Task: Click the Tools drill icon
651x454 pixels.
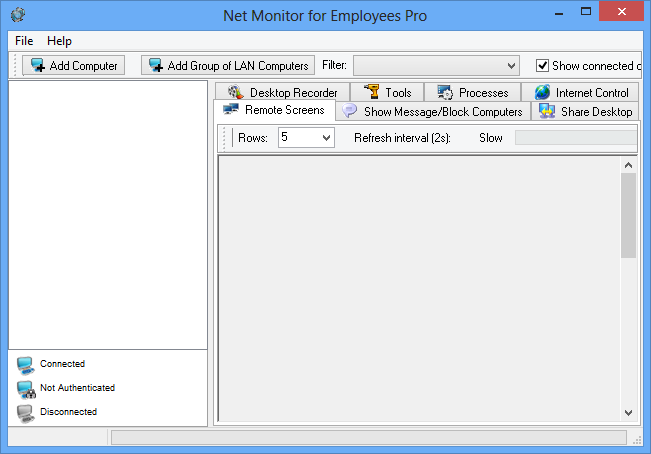Action: 372,91
